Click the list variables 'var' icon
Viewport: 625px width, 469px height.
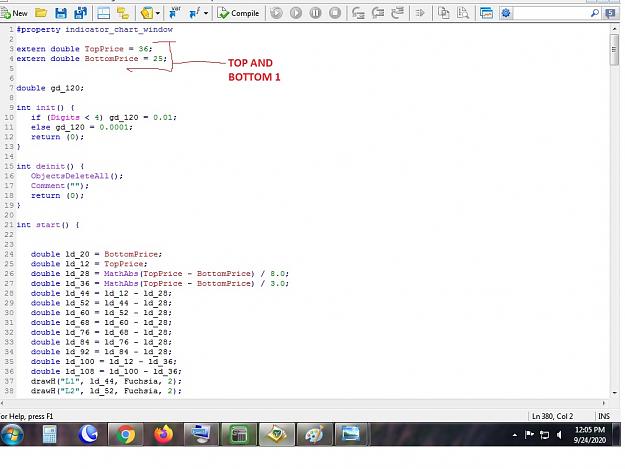174,13
